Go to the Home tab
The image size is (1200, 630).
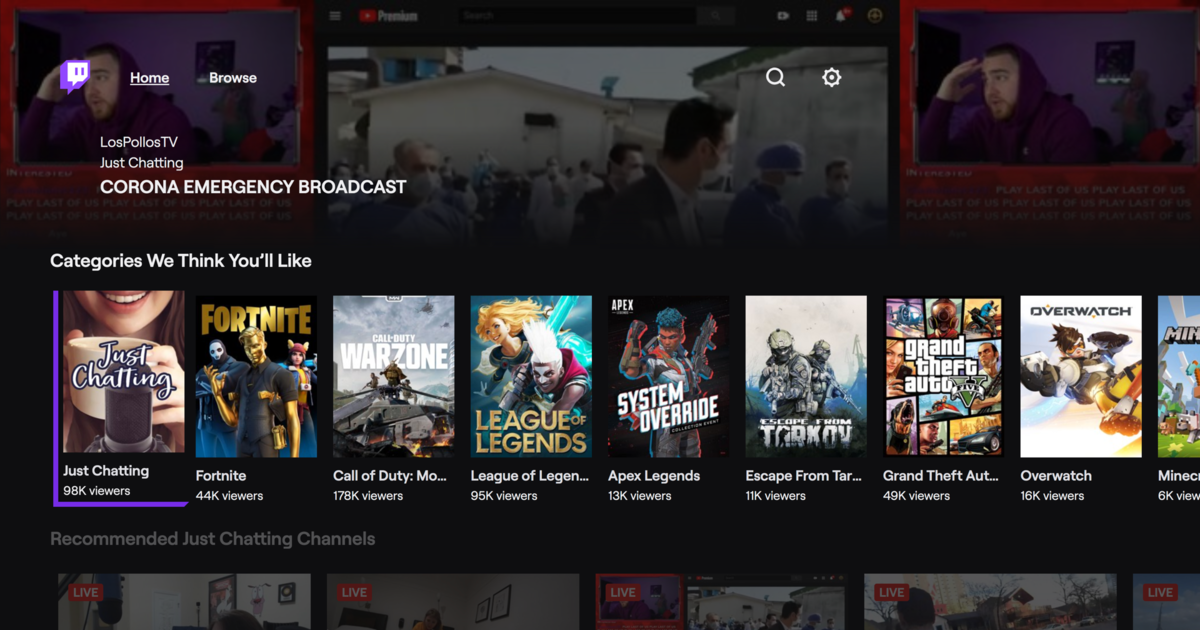(x=149, y=78)
